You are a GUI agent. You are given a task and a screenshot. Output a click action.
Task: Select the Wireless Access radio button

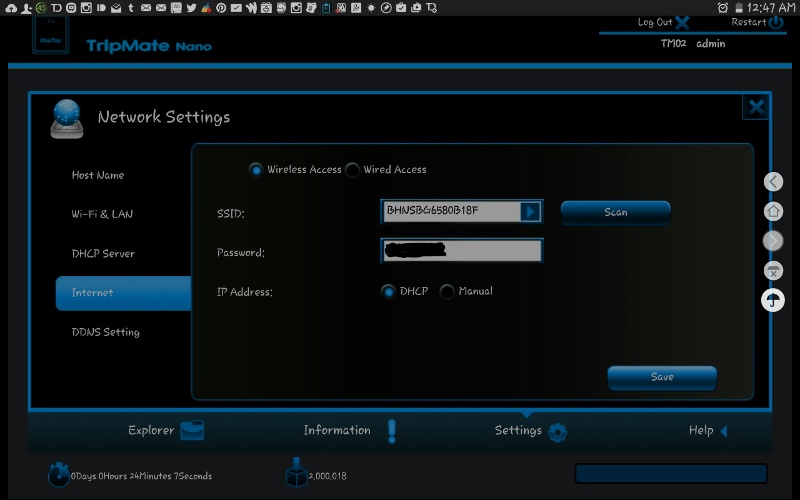[256, 169]
